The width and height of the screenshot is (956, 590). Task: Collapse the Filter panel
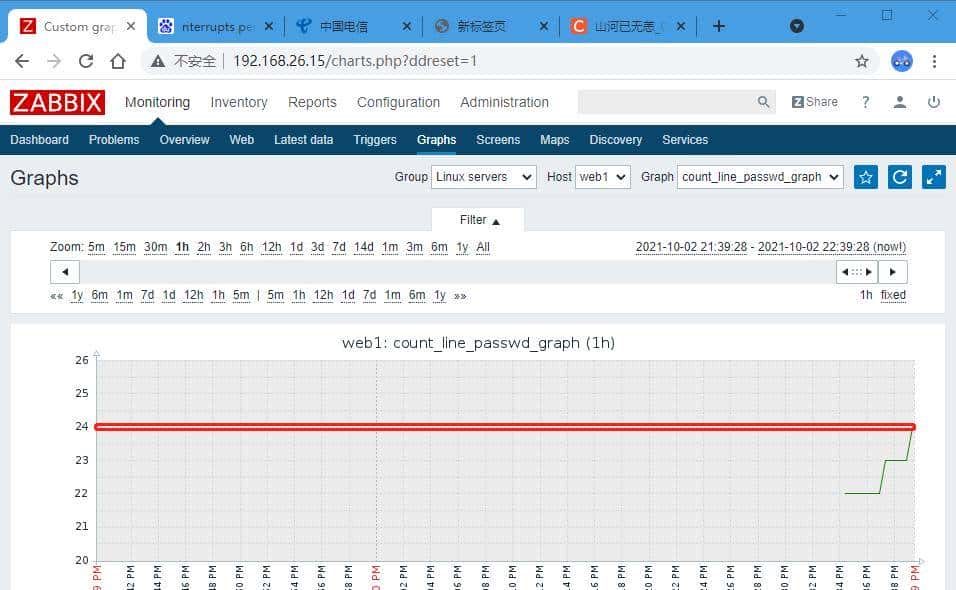point(477,219)
